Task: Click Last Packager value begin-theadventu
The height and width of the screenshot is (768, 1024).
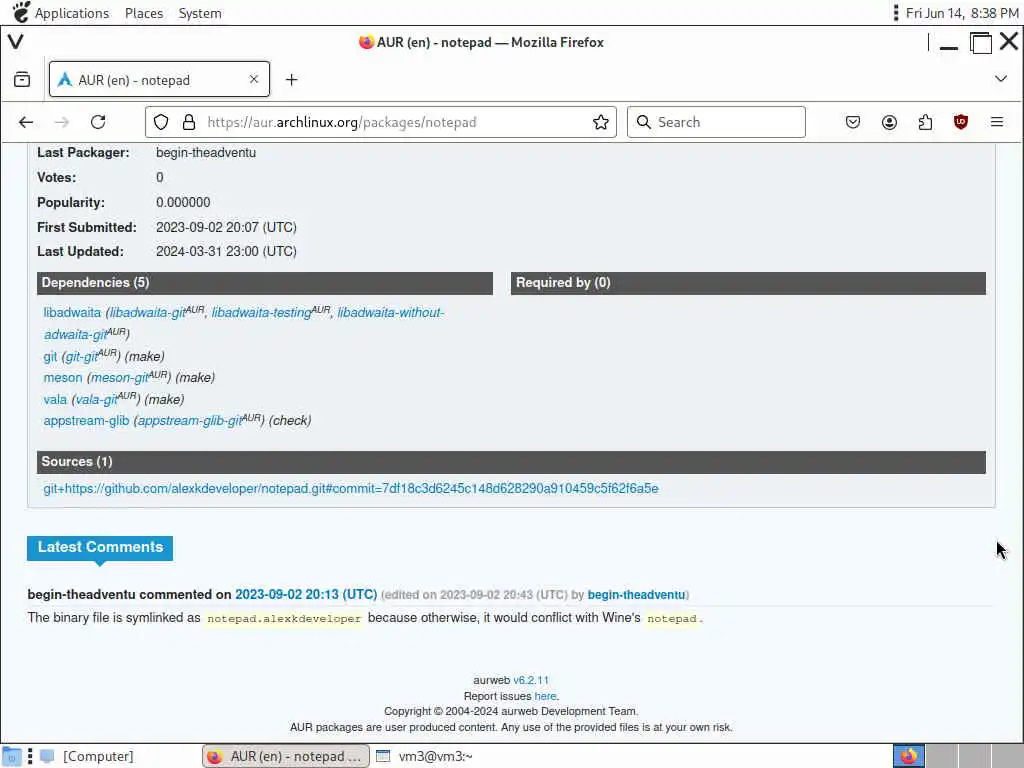Action: tap(206, 152)
